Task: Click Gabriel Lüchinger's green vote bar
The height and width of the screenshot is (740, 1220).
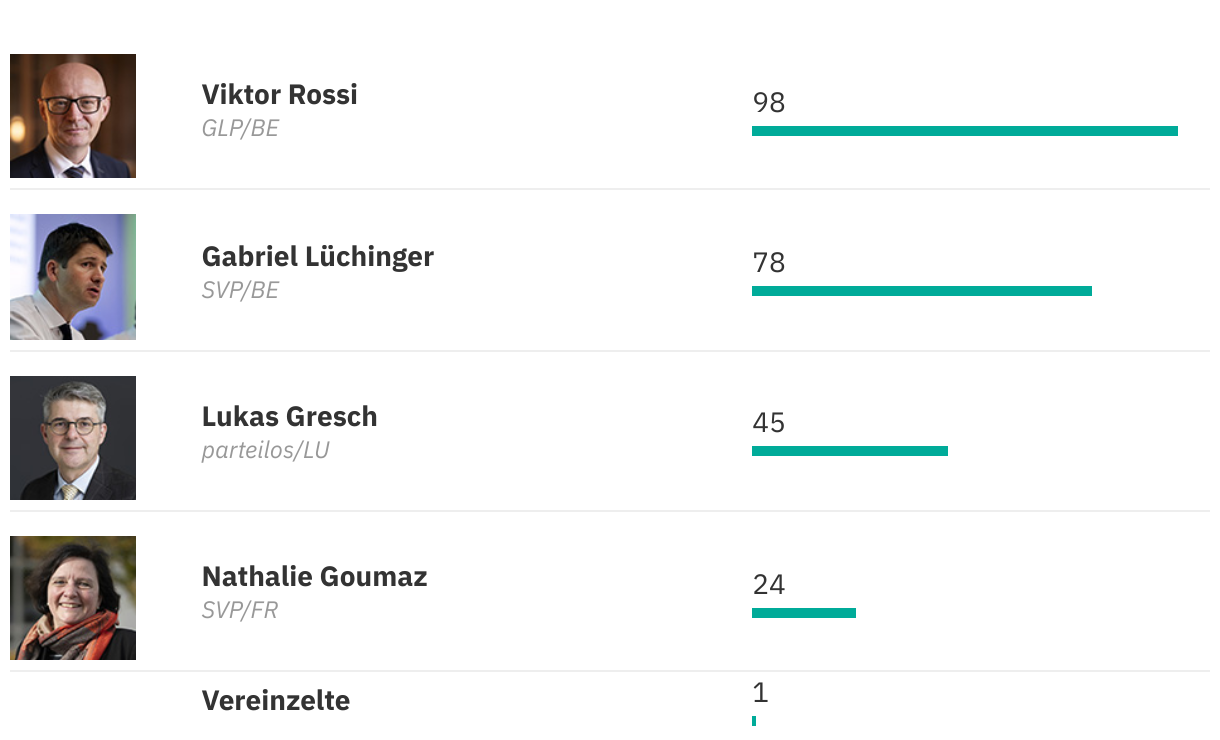Action: [x=921, y=291]
